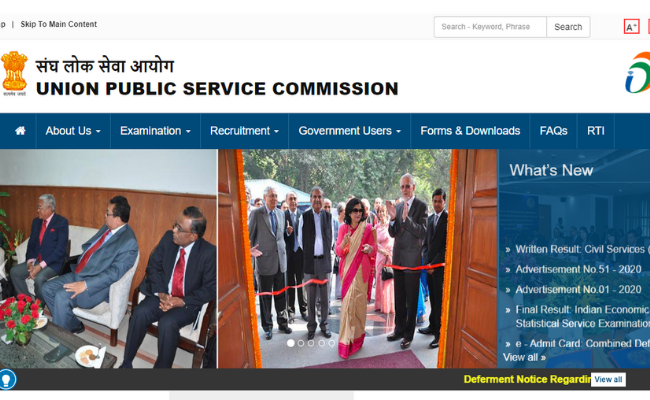650x400 pixels.
Task: Open the Government Users dropdown
Action: tap(349, 131)
